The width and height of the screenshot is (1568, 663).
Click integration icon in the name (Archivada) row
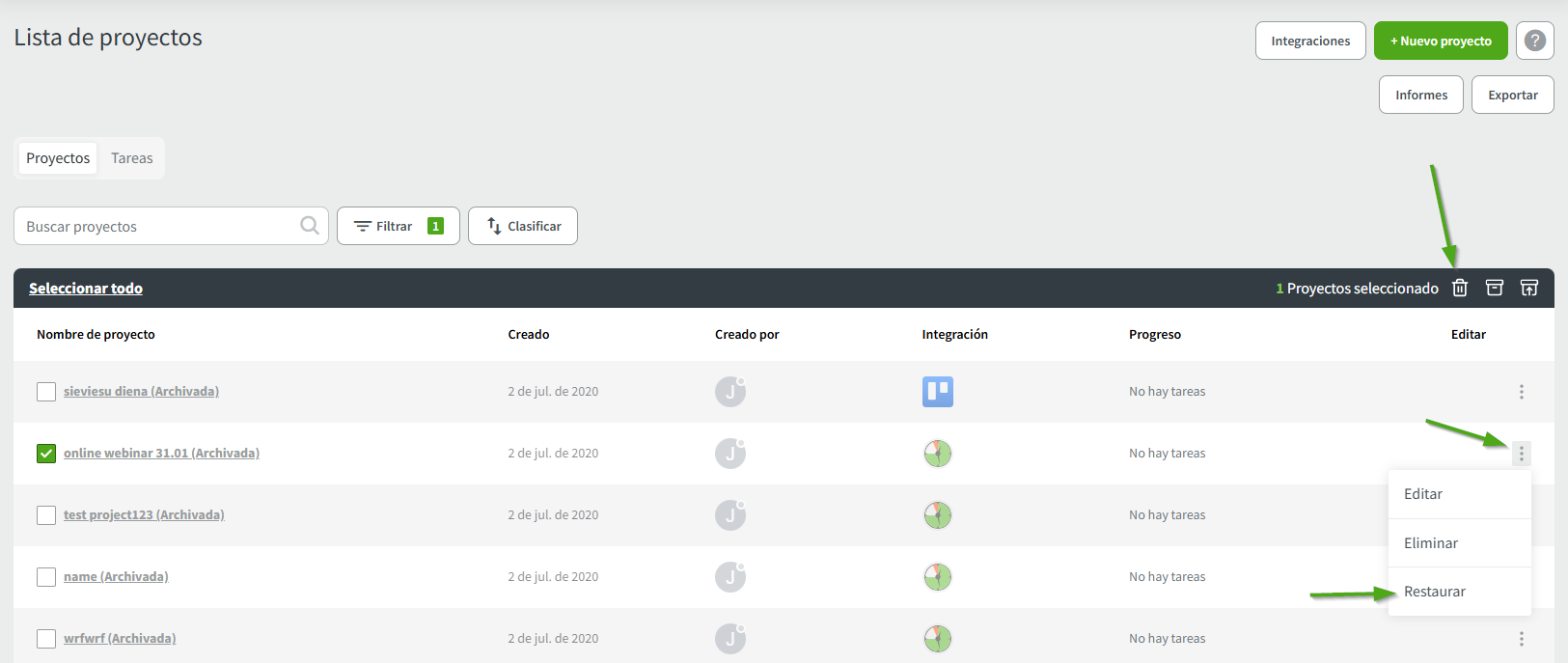click(x=937, y=577)
